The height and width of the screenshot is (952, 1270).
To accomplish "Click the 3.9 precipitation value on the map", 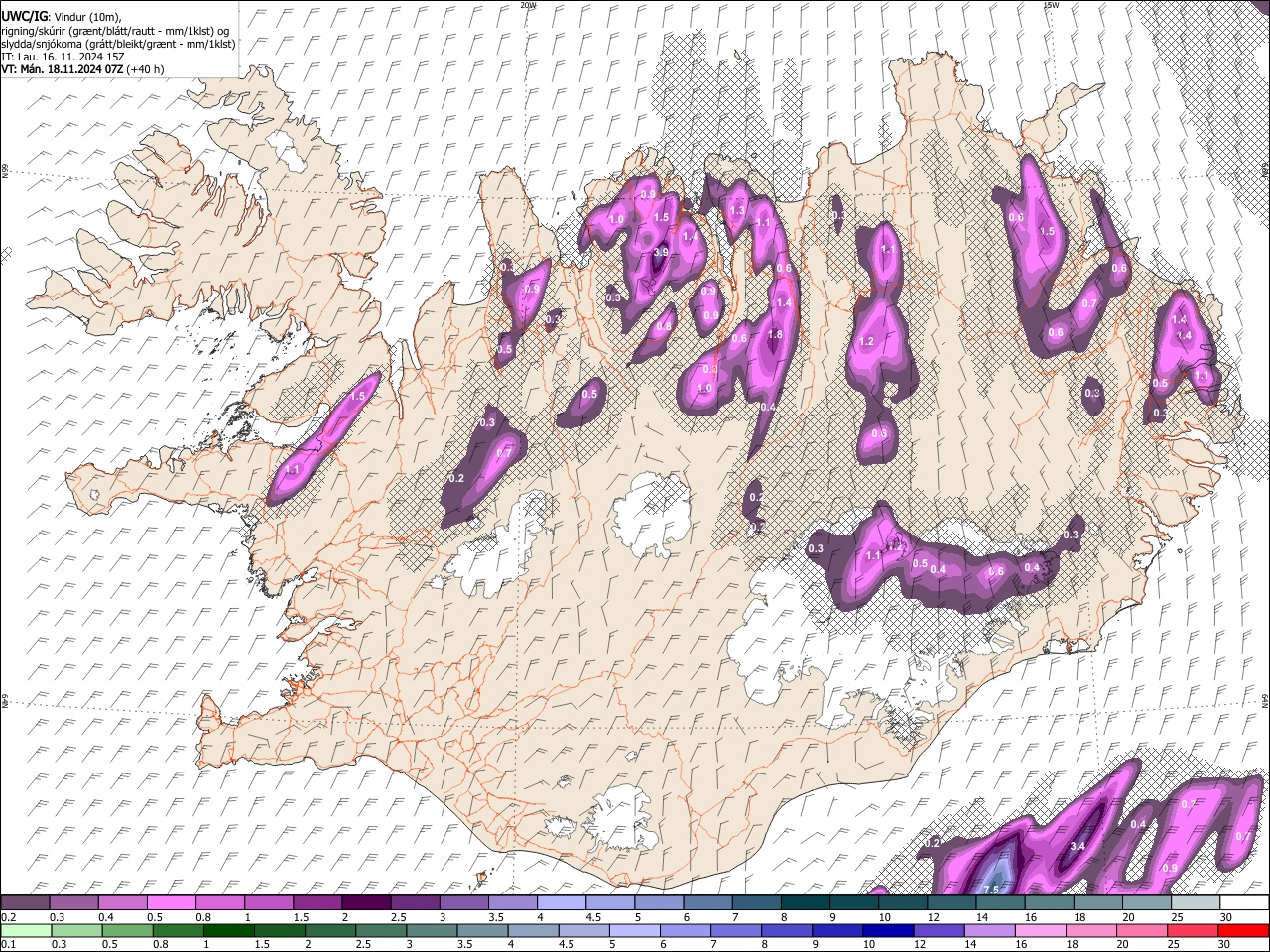I will coord(662,253).
